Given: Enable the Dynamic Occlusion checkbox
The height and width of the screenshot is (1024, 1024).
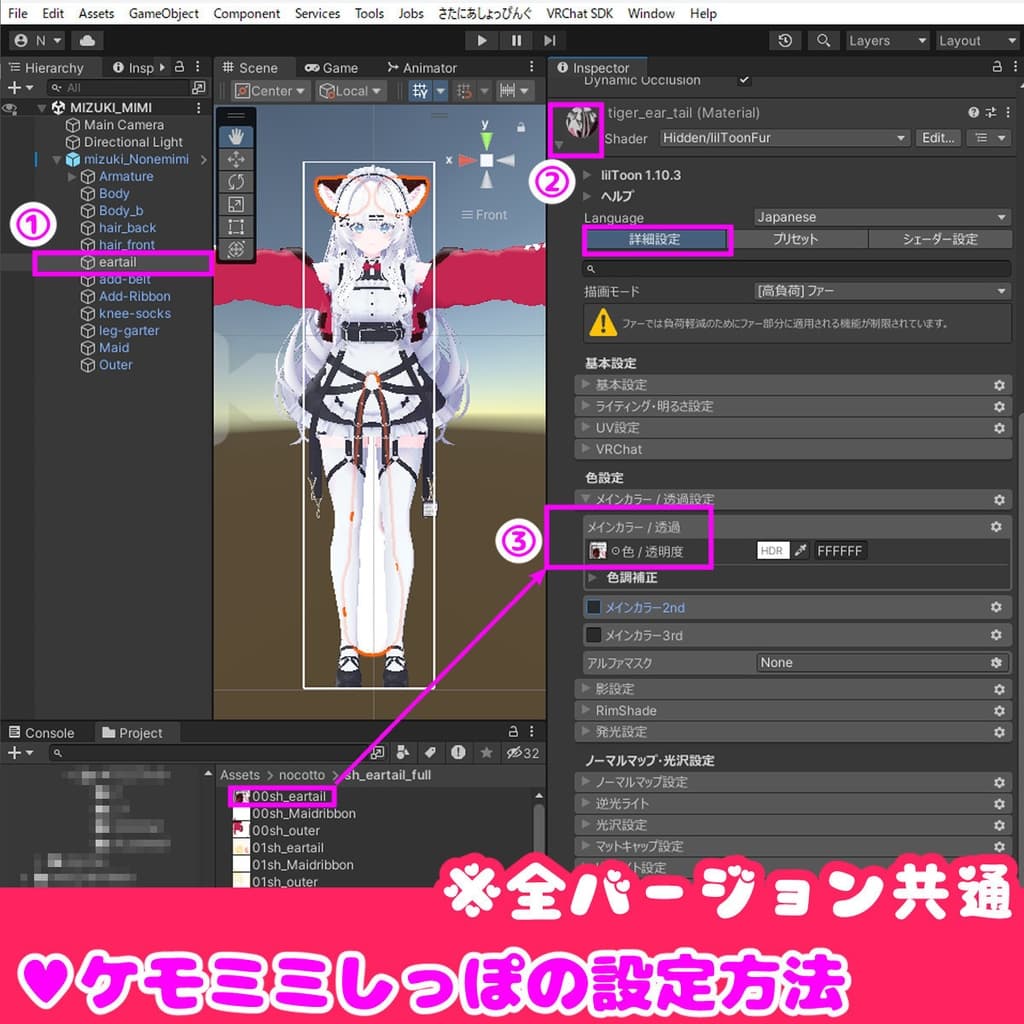Looking at the screenshot, I should [744, 80].
